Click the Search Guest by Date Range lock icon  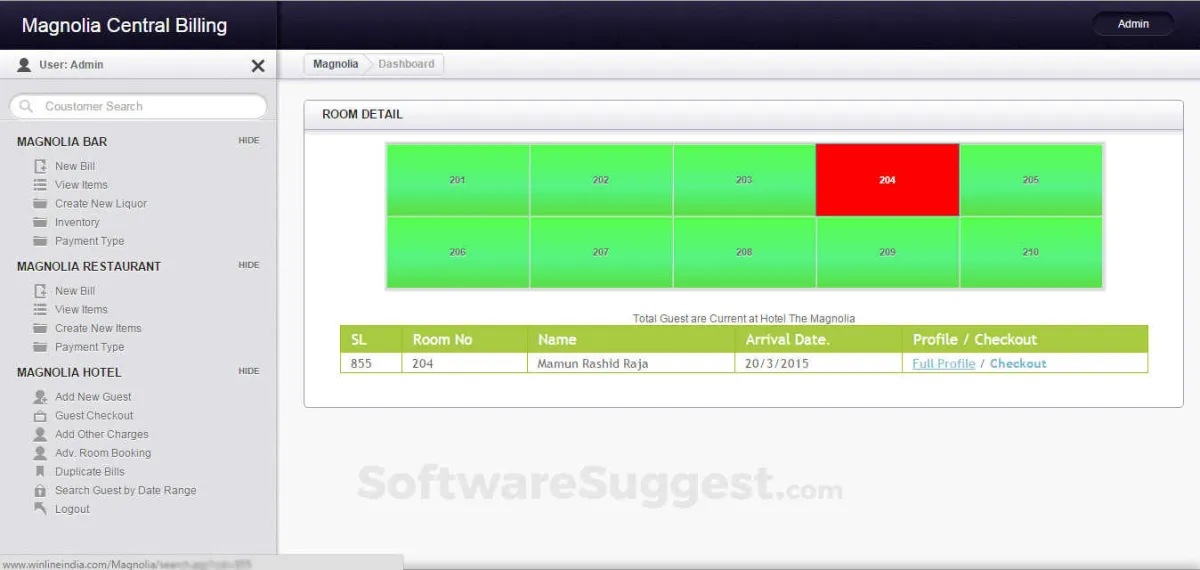tap(40, 490)
